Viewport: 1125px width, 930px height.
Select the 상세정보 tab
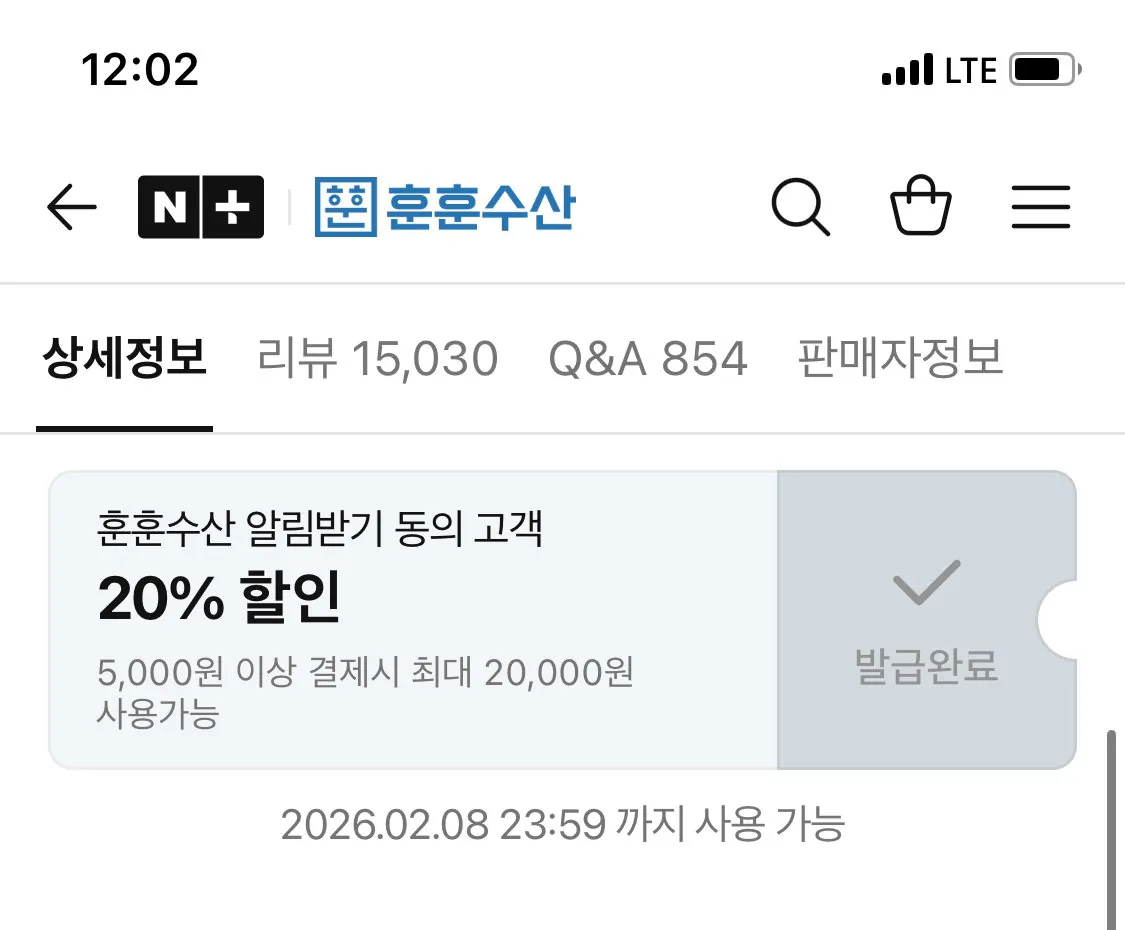point(124,358)
